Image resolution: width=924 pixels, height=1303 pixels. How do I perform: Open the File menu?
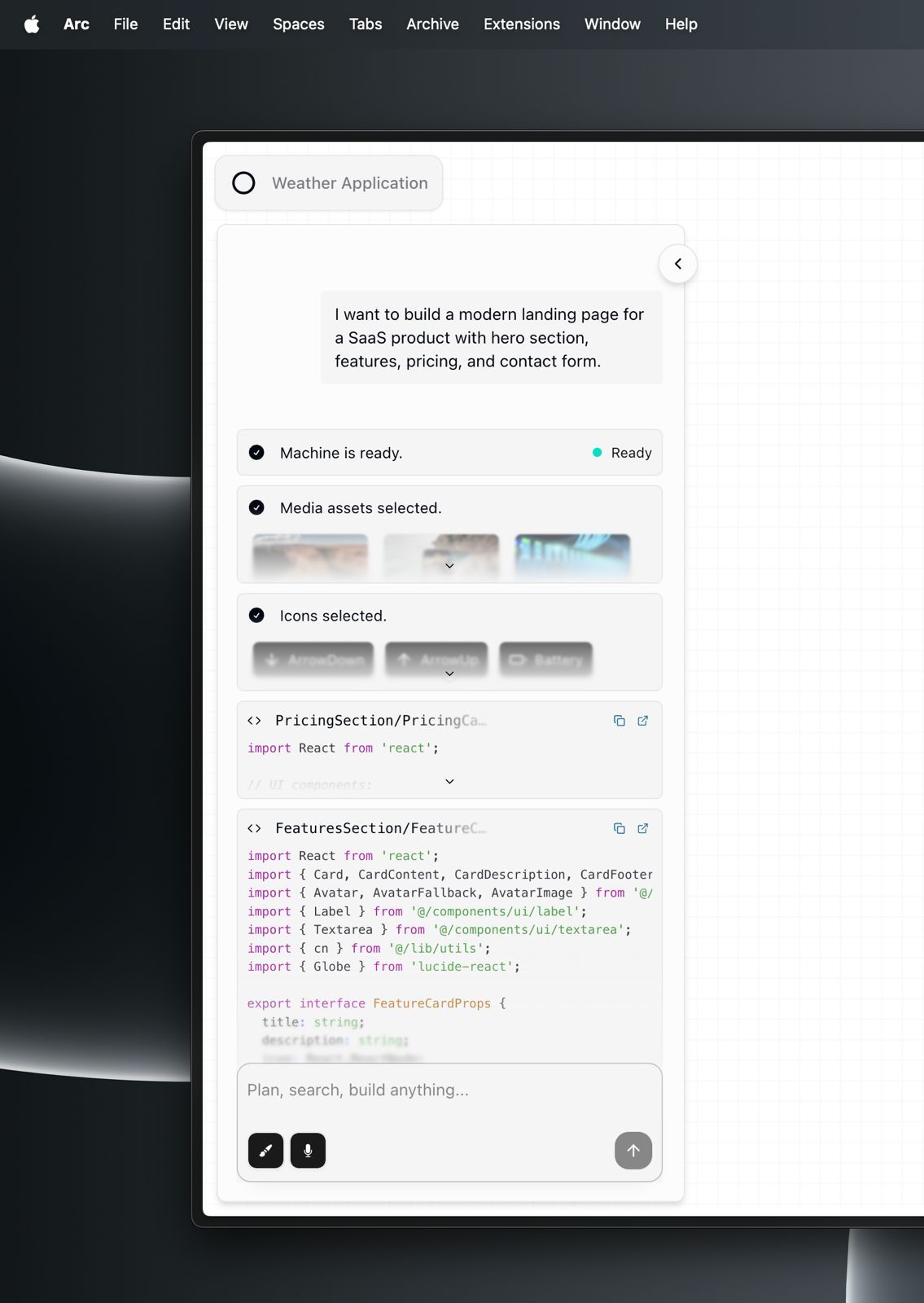point(125,24)
